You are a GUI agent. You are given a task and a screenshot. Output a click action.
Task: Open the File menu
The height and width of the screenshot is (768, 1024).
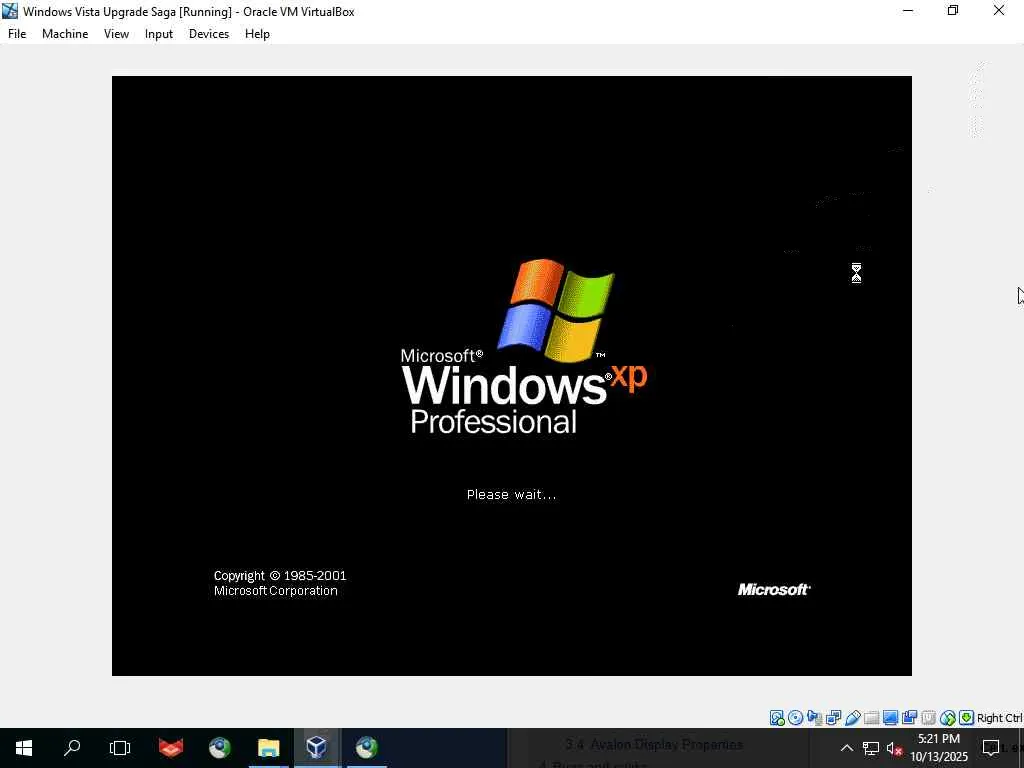coord(17,33)
